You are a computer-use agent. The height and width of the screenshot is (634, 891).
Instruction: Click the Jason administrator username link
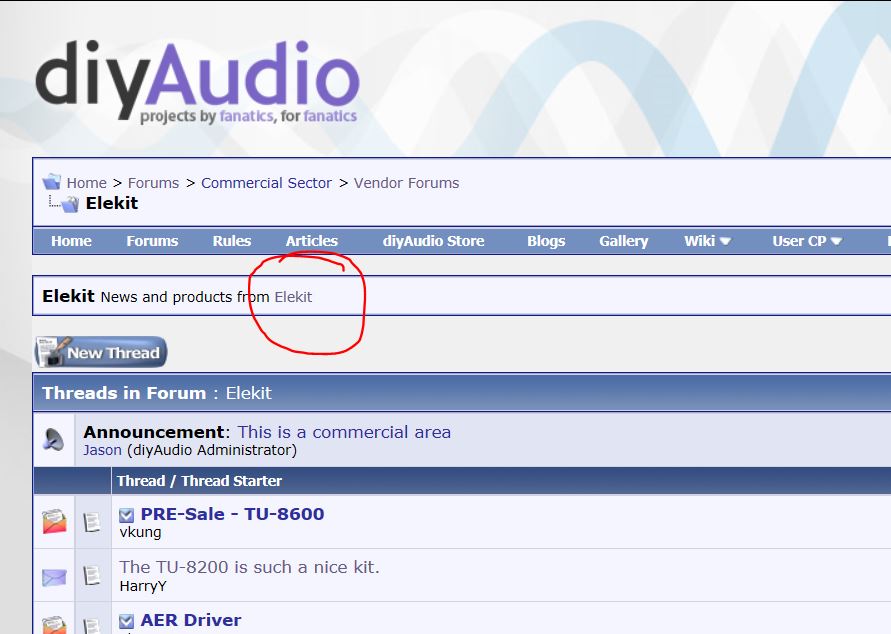point(102,451)
